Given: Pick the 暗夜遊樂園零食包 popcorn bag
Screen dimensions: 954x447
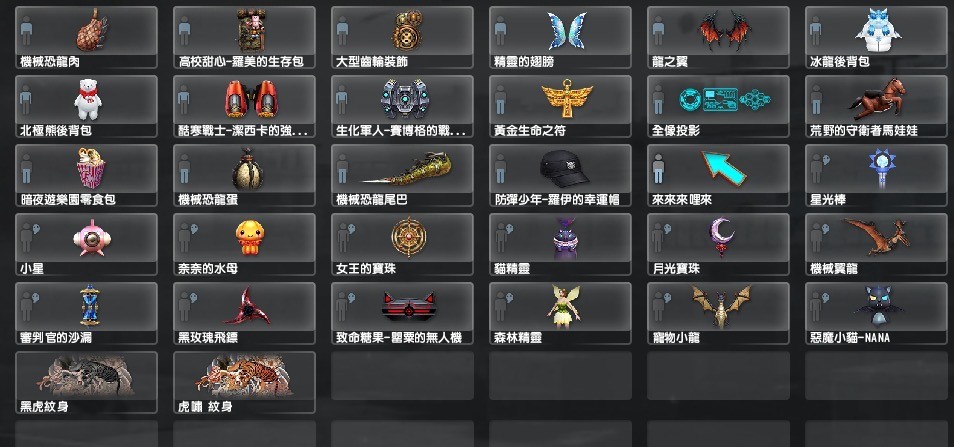Looking at the screenshot, I should tap(86, 175).
